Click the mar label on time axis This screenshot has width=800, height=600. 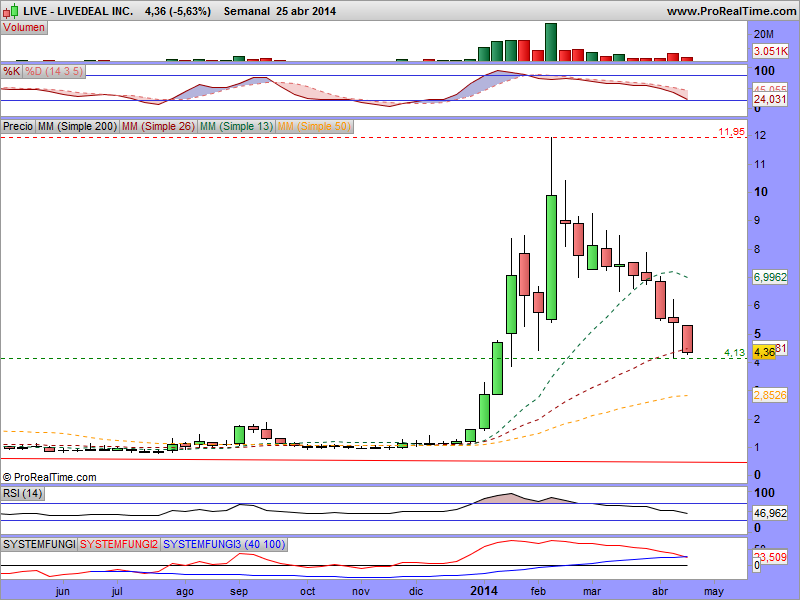[x=592, y=591]
